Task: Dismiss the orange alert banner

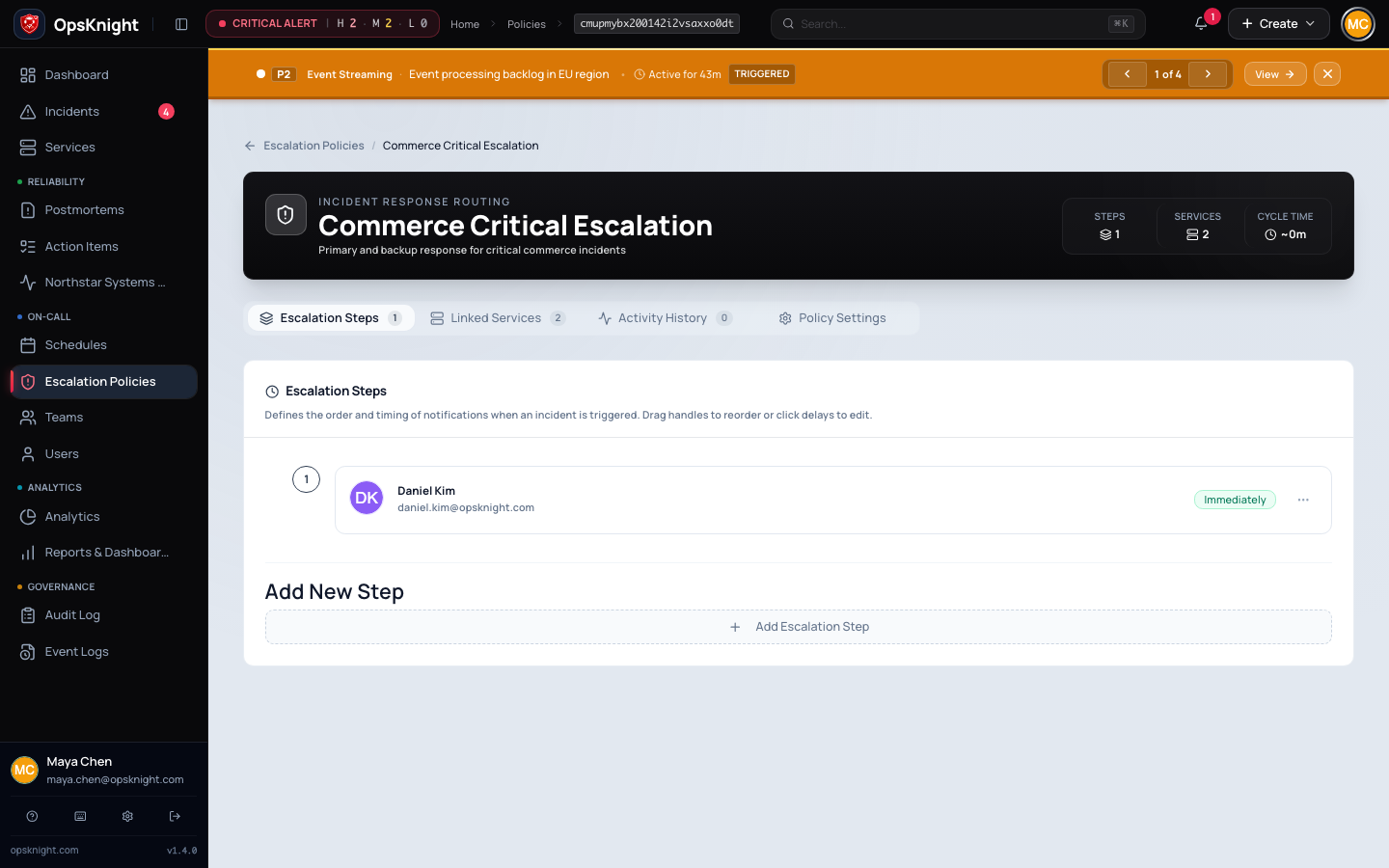Action: [1327, 74]
